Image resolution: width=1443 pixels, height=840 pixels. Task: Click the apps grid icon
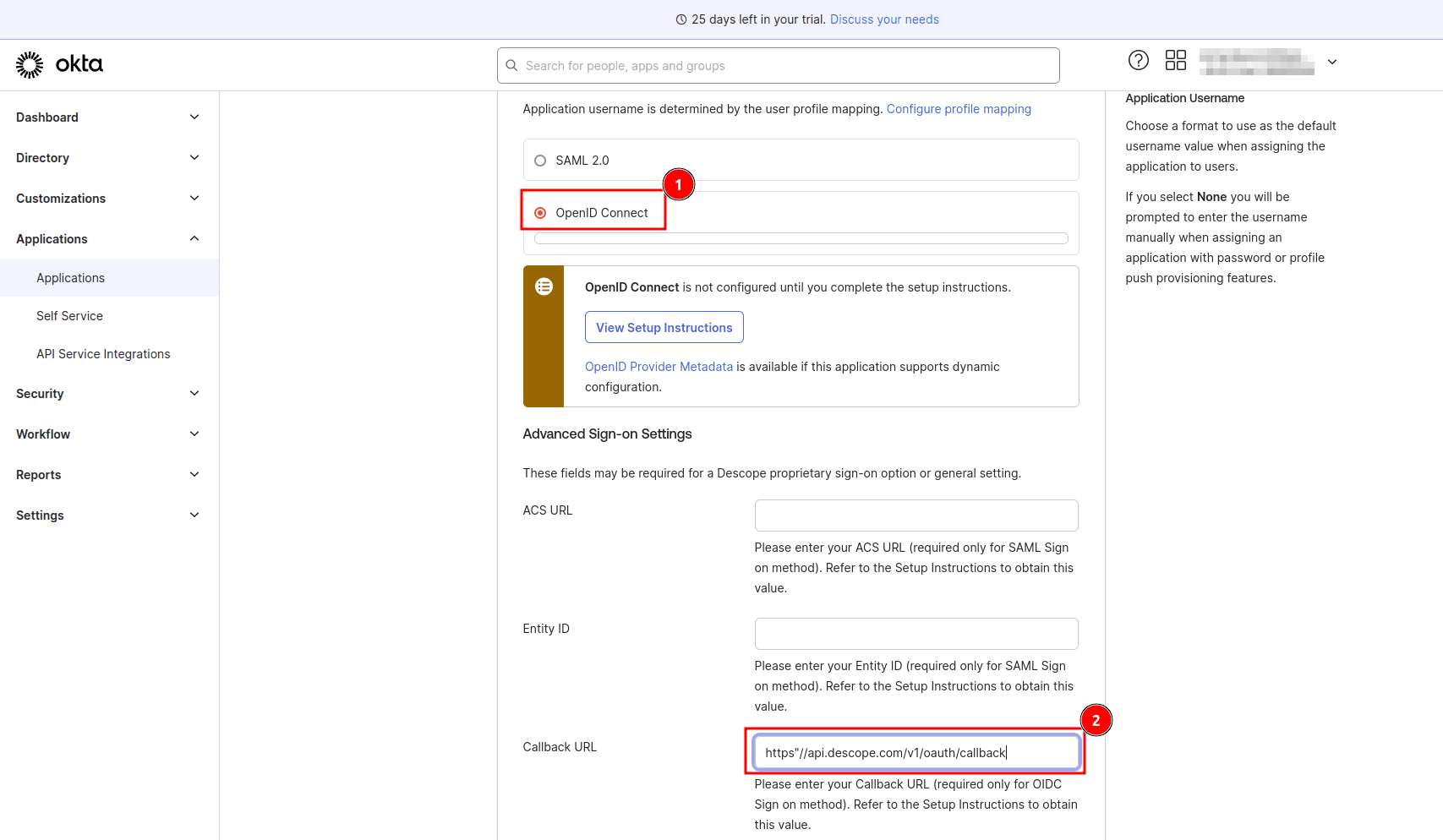point(1176,60)
